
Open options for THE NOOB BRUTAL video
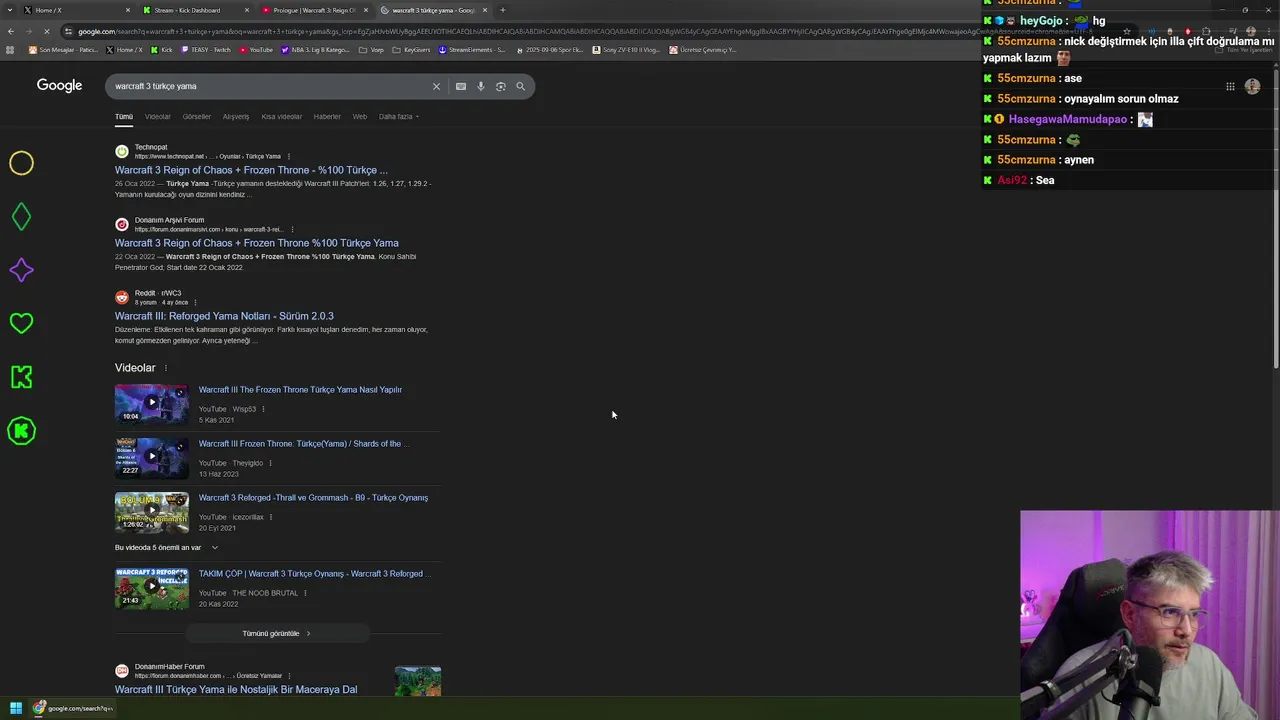point(305,593)
